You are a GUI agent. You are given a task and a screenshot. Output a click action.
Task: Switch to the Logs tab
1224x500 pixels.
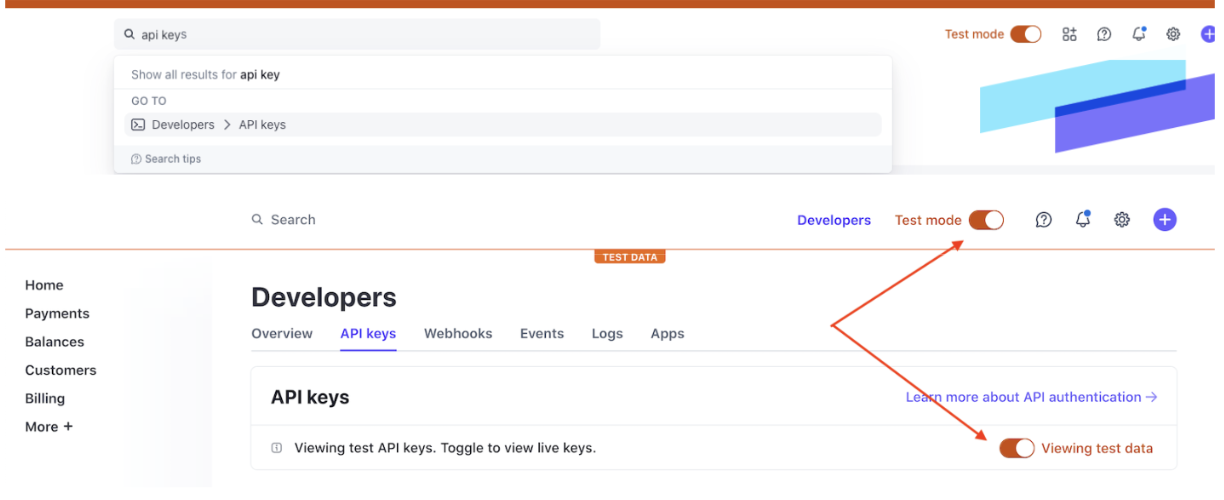[x=607, y=334]
